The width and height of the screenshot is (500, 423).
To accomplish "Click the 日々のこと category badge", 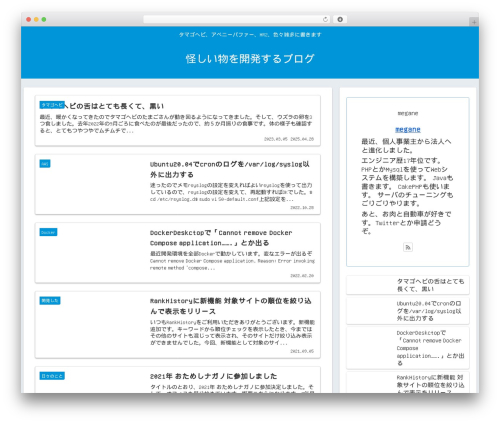I will tap(52, 376).
